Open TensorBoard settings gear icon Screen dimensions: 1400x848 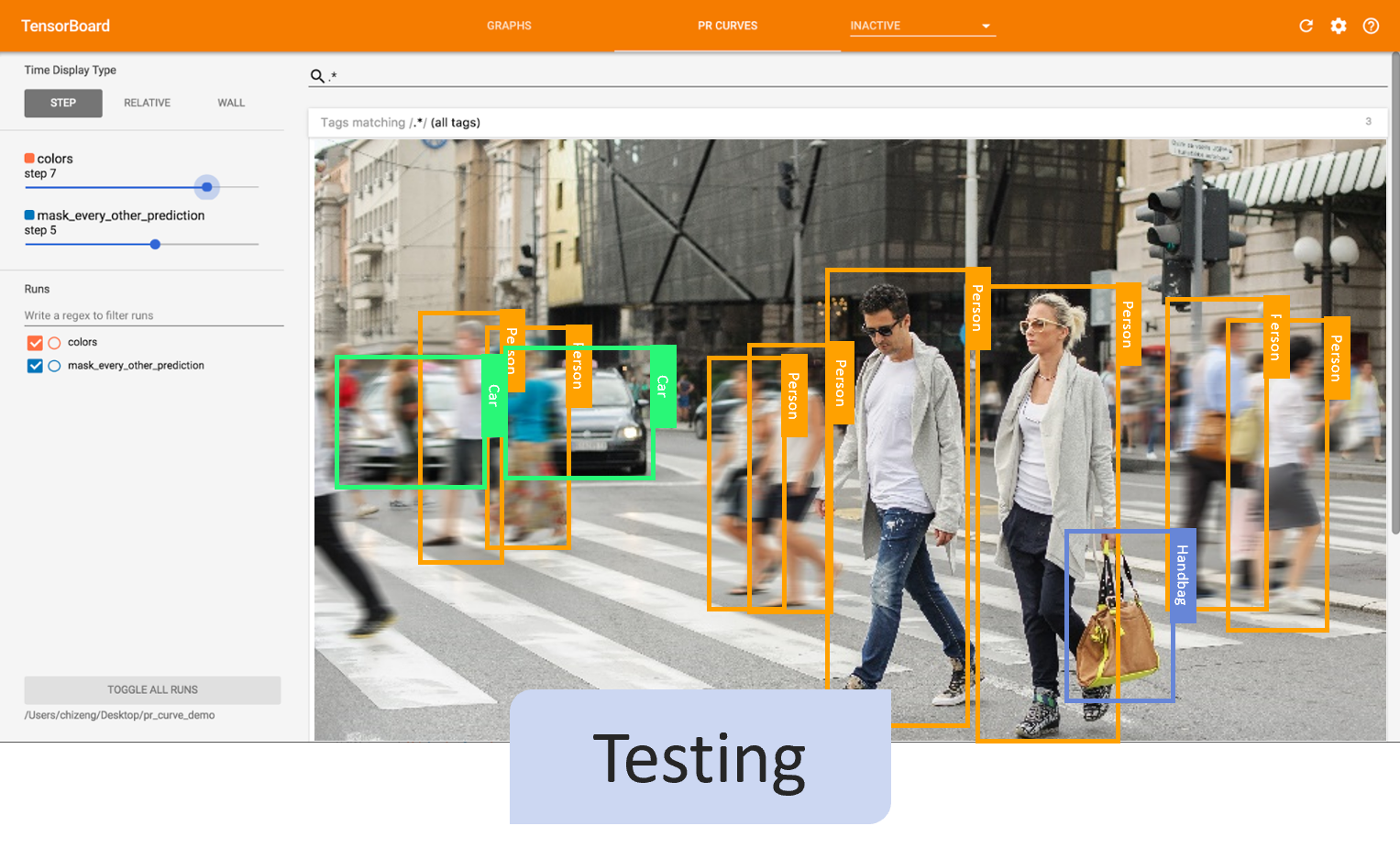point(1339,26)
